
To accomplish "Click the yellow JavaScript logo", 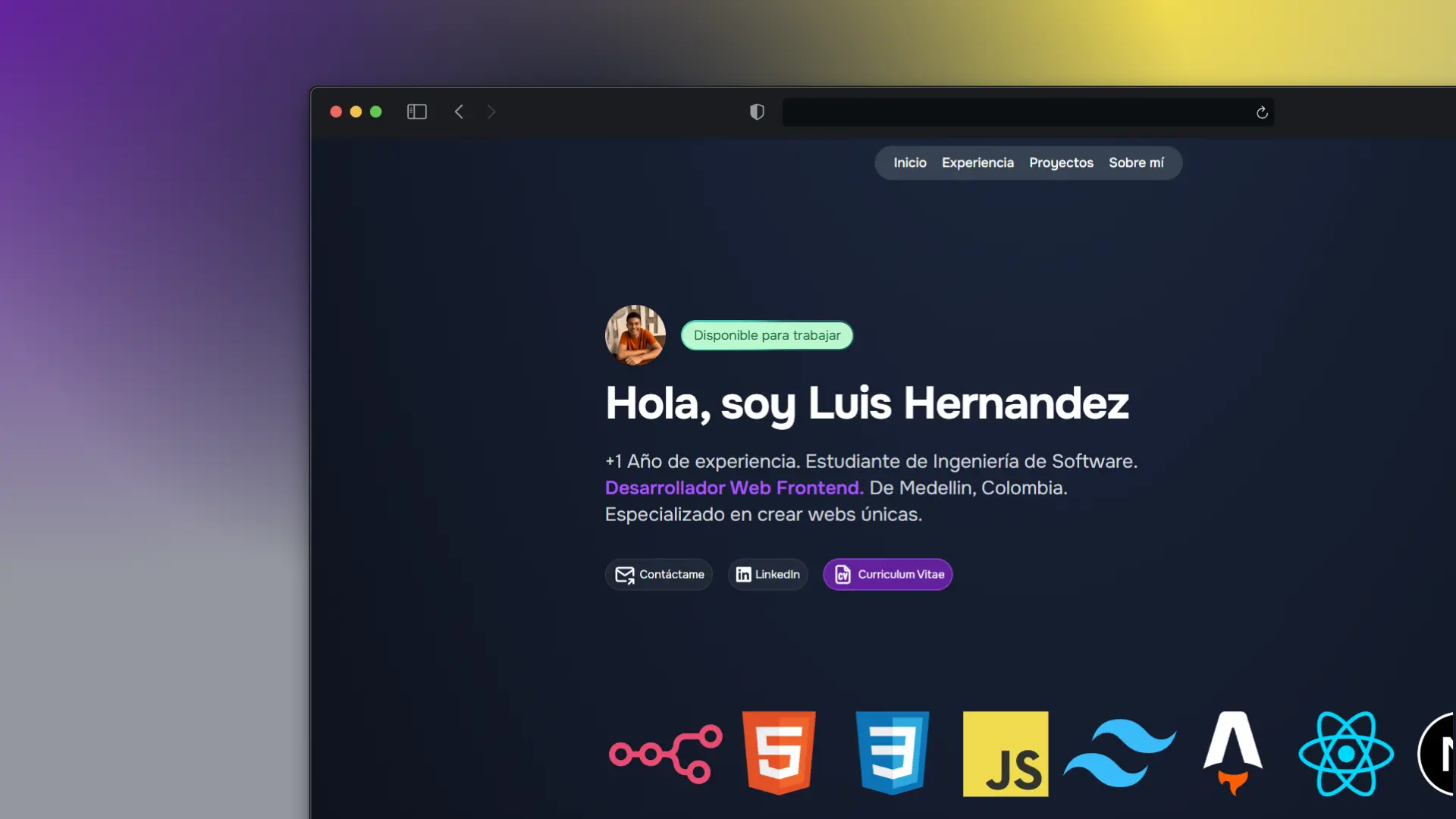I will pyautogui.click(x=1006, y=754).
